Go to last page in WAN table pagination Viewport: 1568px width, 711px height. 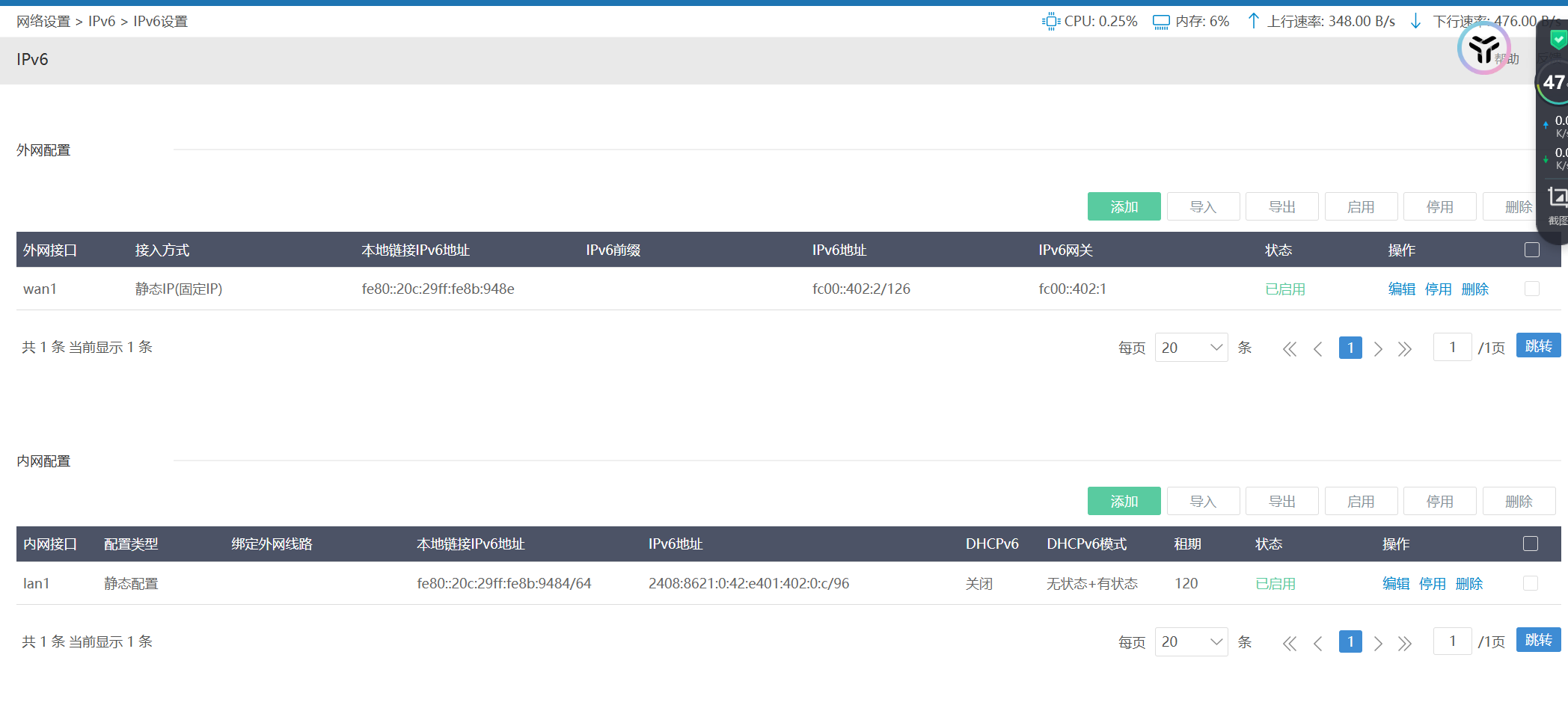[x=1405, y=348]
